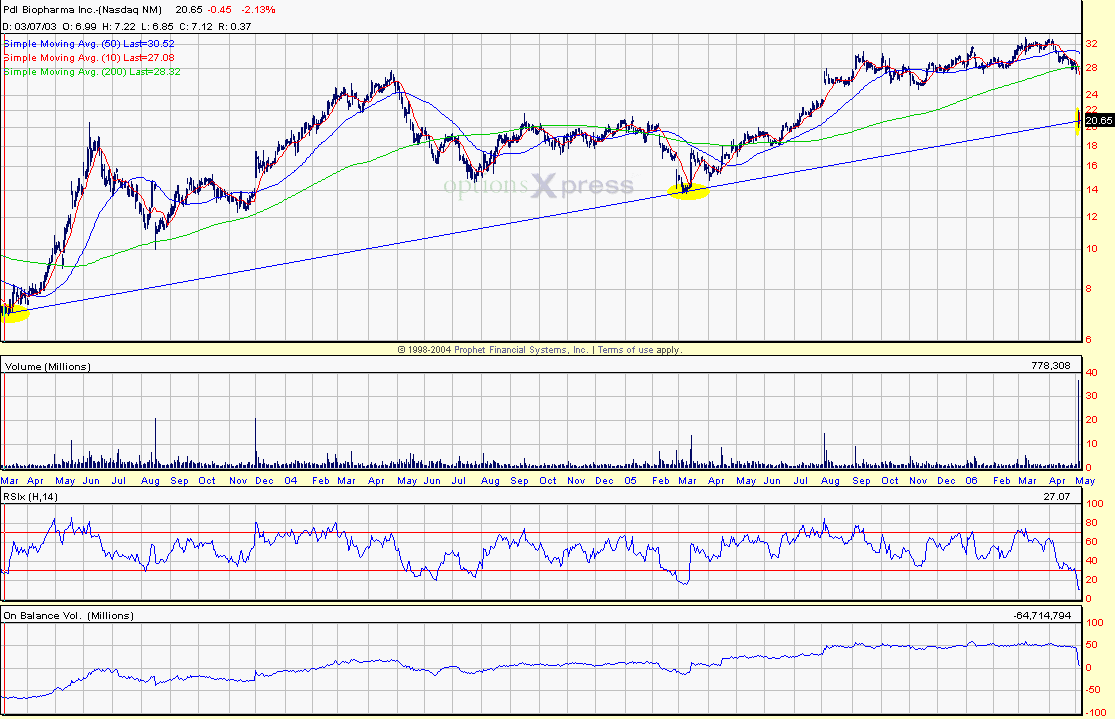Open the "Terms of use apply." link

click(640, 350)
